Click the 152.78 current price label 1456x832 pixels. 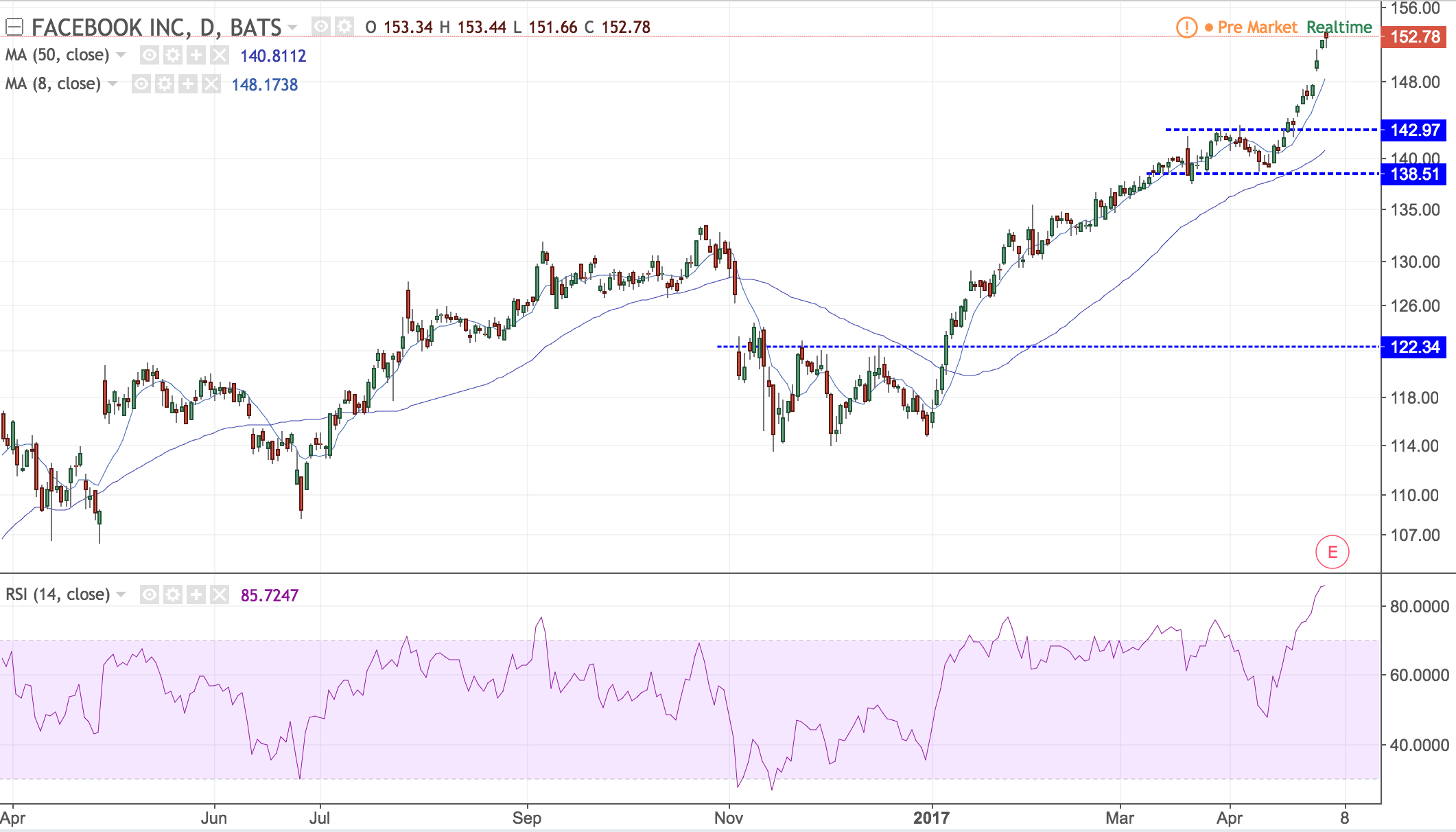tap(1414, 36)
